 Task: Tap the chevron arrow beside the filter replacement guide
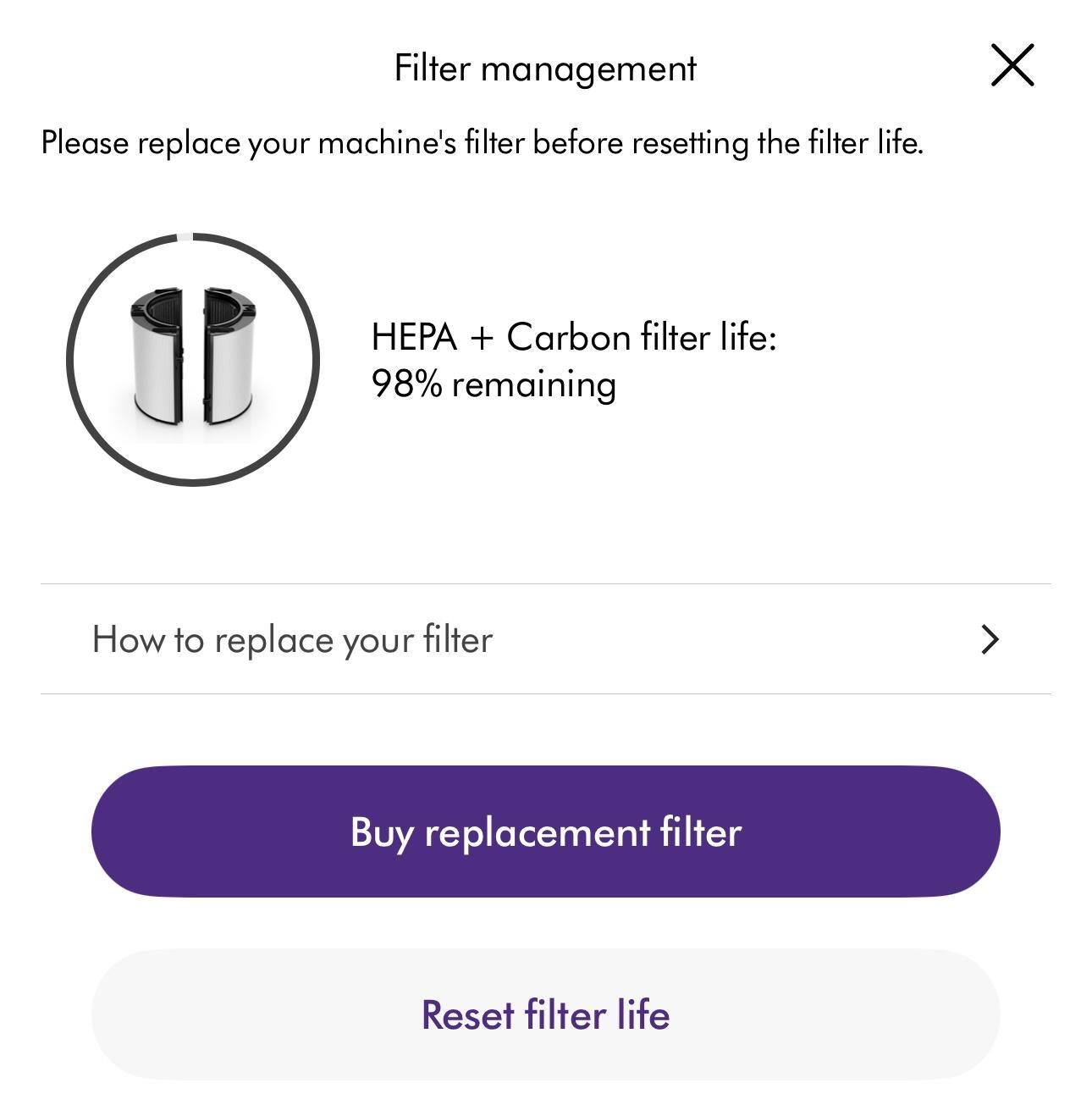coord(990,639)
